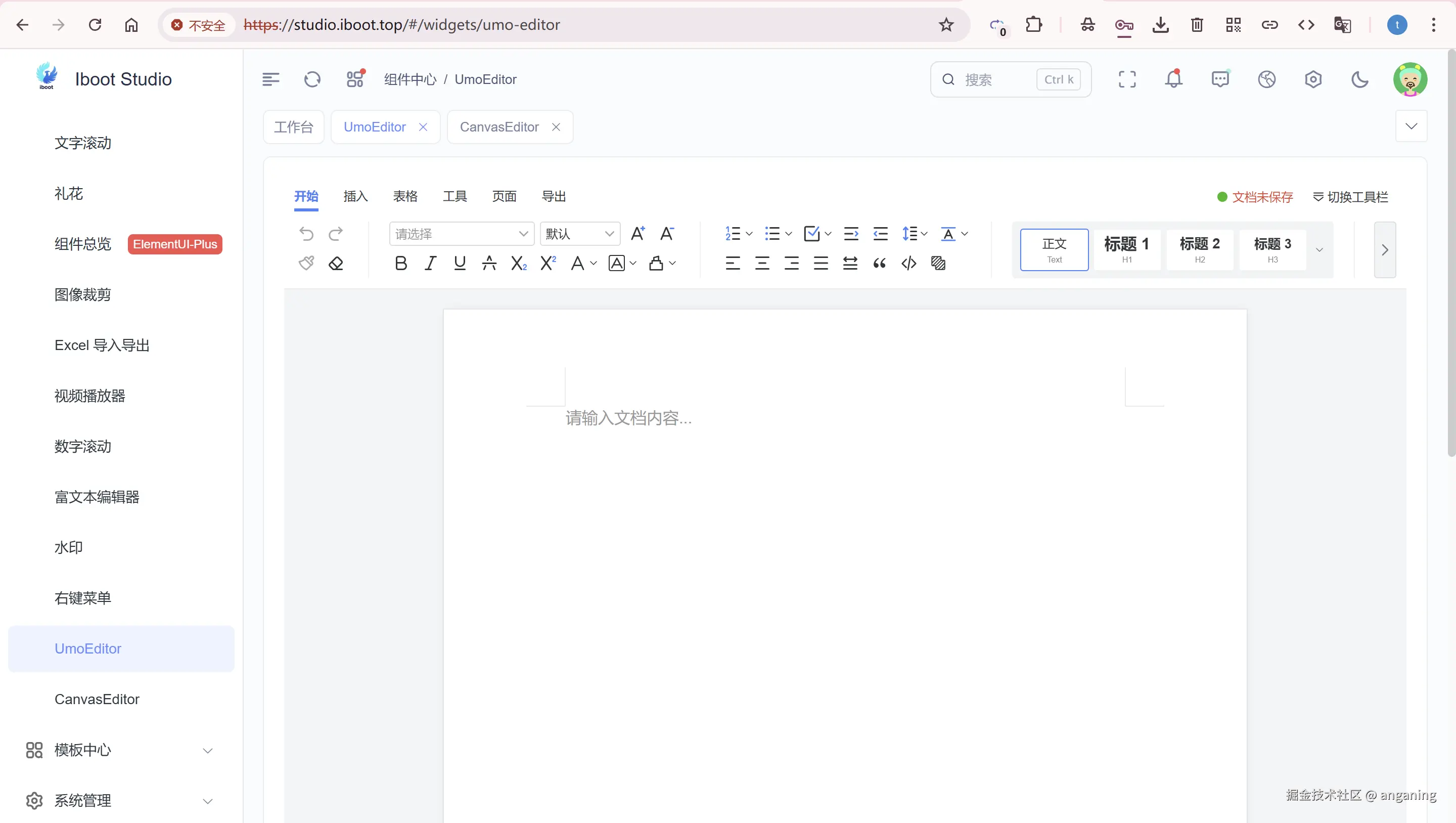Apply underline formatting

pos(460,264)
